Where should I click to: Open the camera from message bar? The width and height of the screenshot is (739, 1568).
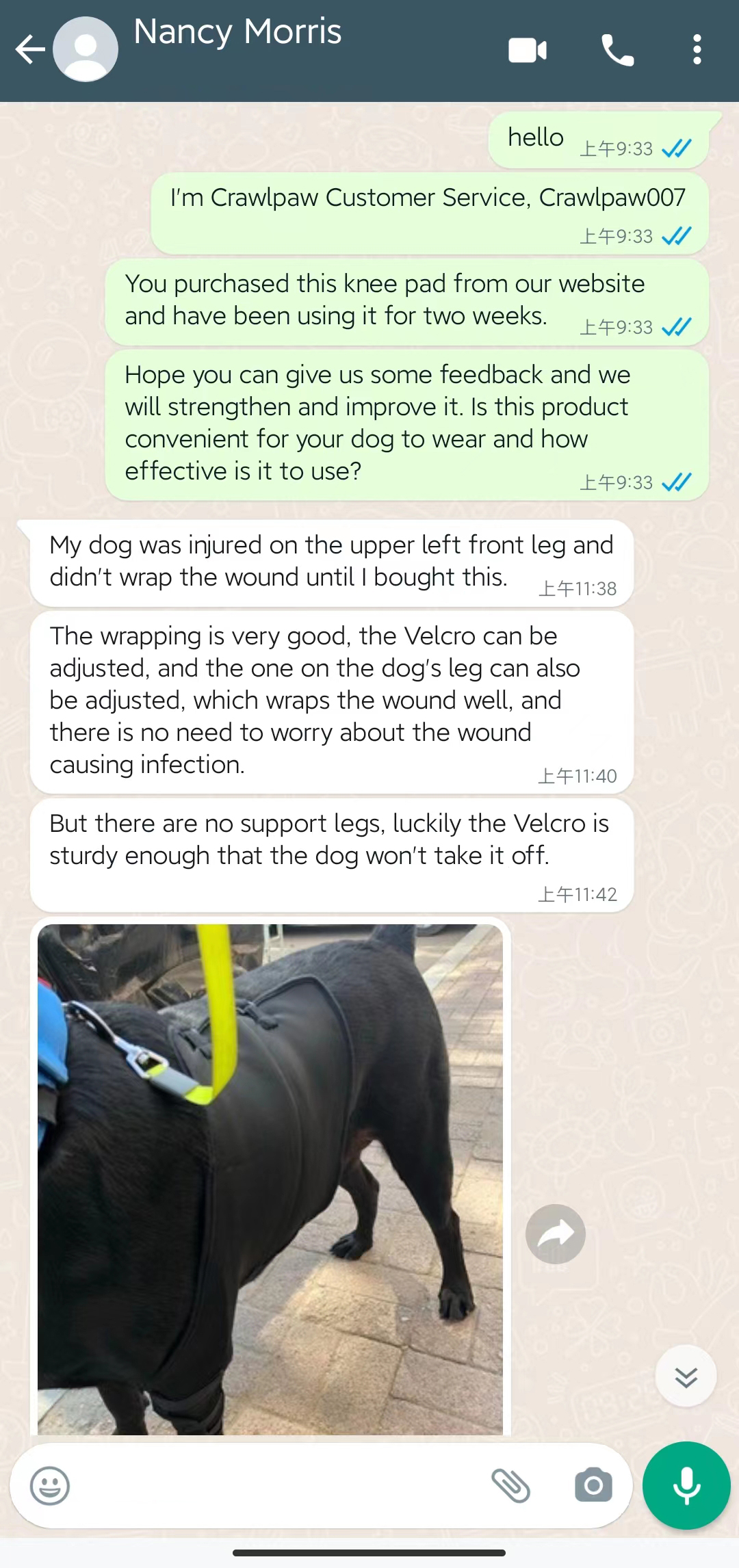(593, 1485)
